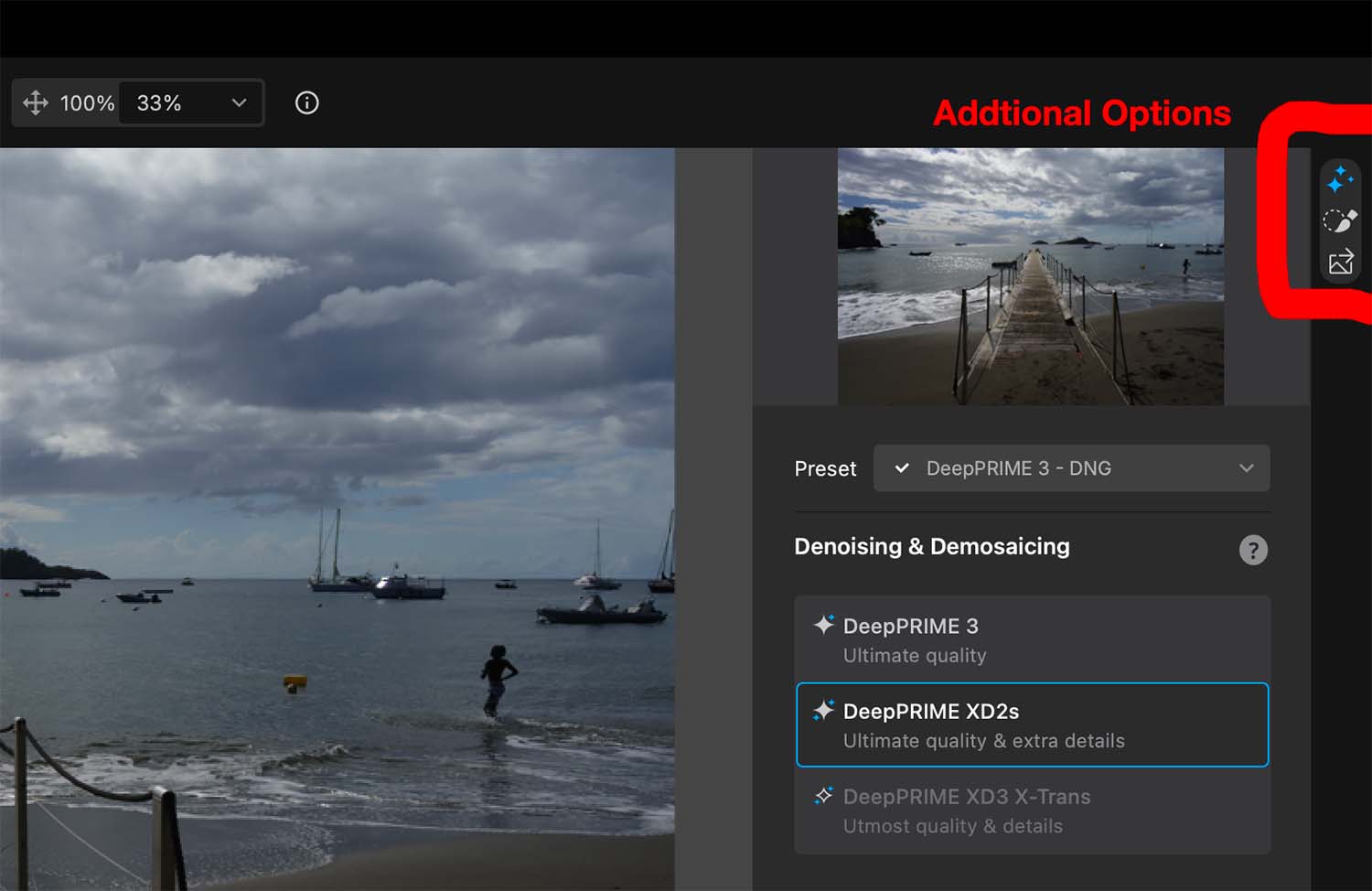Image resolution: width=1372 pixels, height=891 pixels.
Task: Click the sparkle icon beside DeepPRIME XD3 X-Trans
Action: (x=823, y=795)
